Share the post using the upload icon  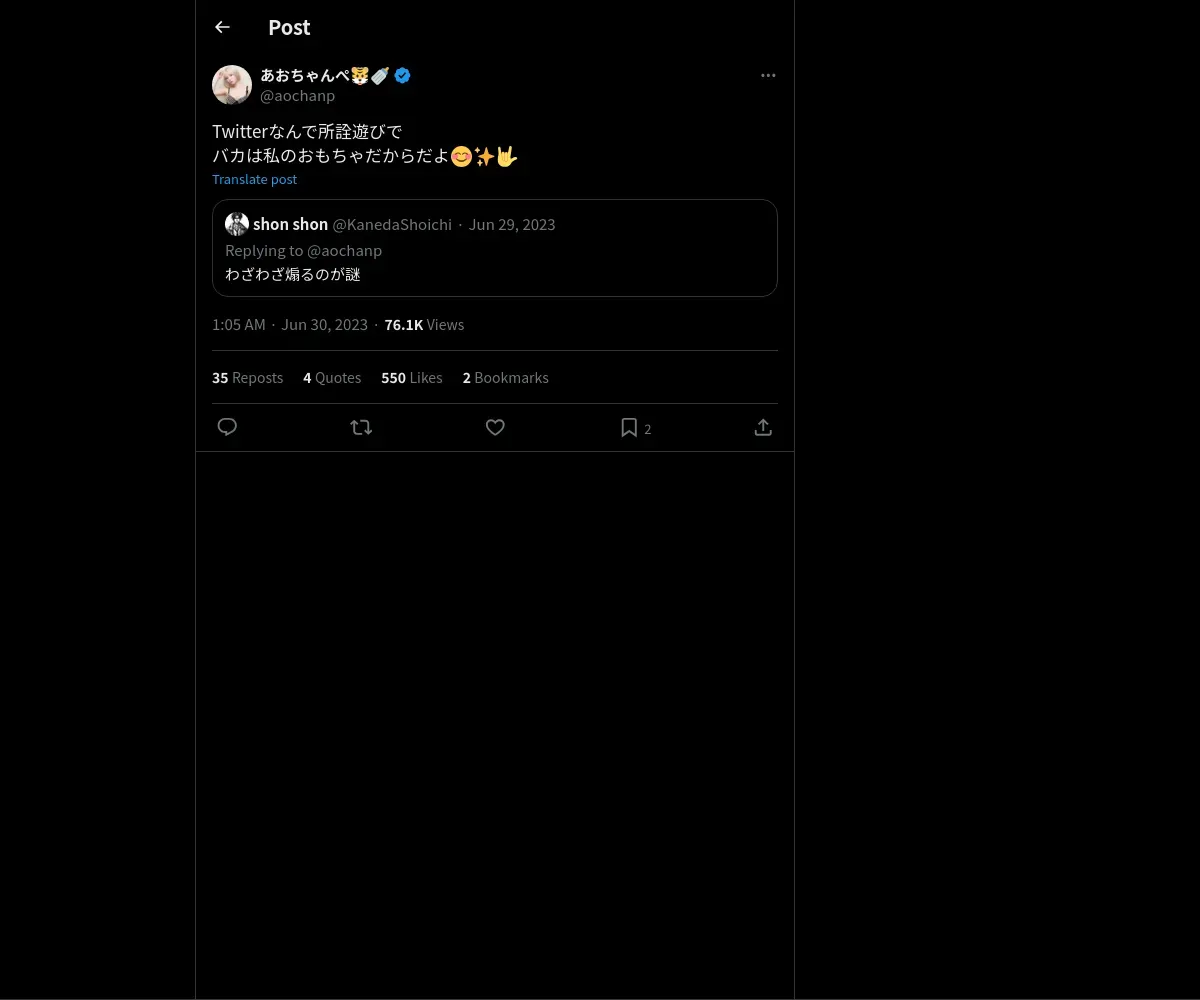(763, 427)
